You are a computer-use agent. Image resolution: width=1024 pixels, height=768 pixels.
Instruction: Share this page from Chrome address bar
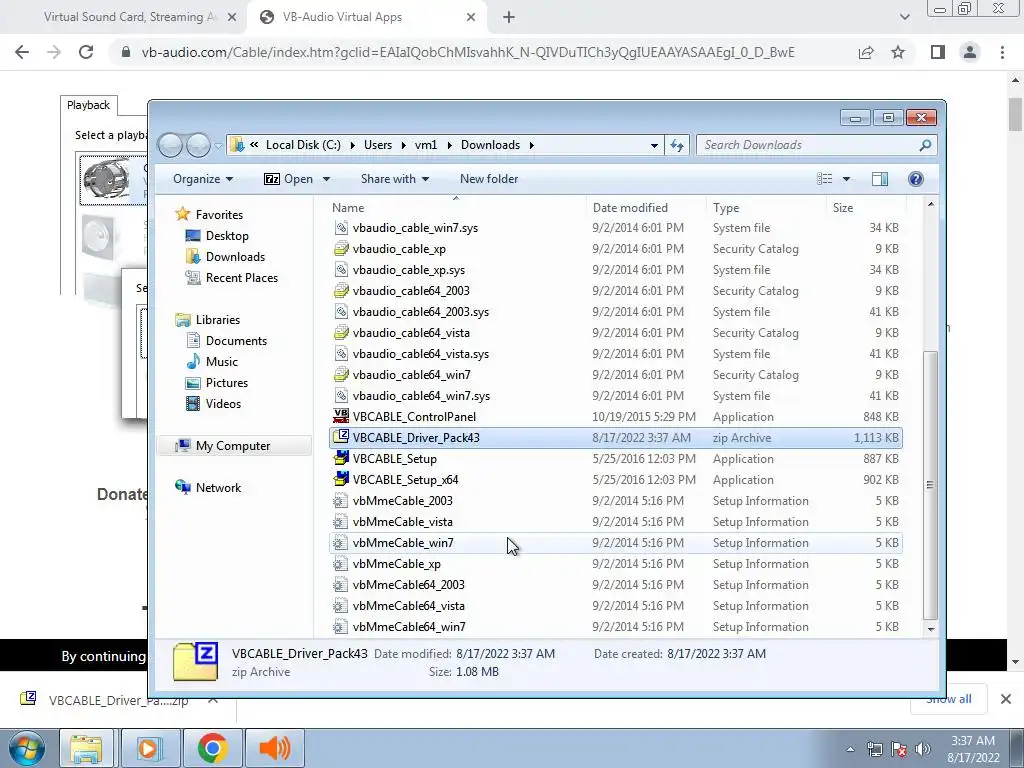(866, 52)
